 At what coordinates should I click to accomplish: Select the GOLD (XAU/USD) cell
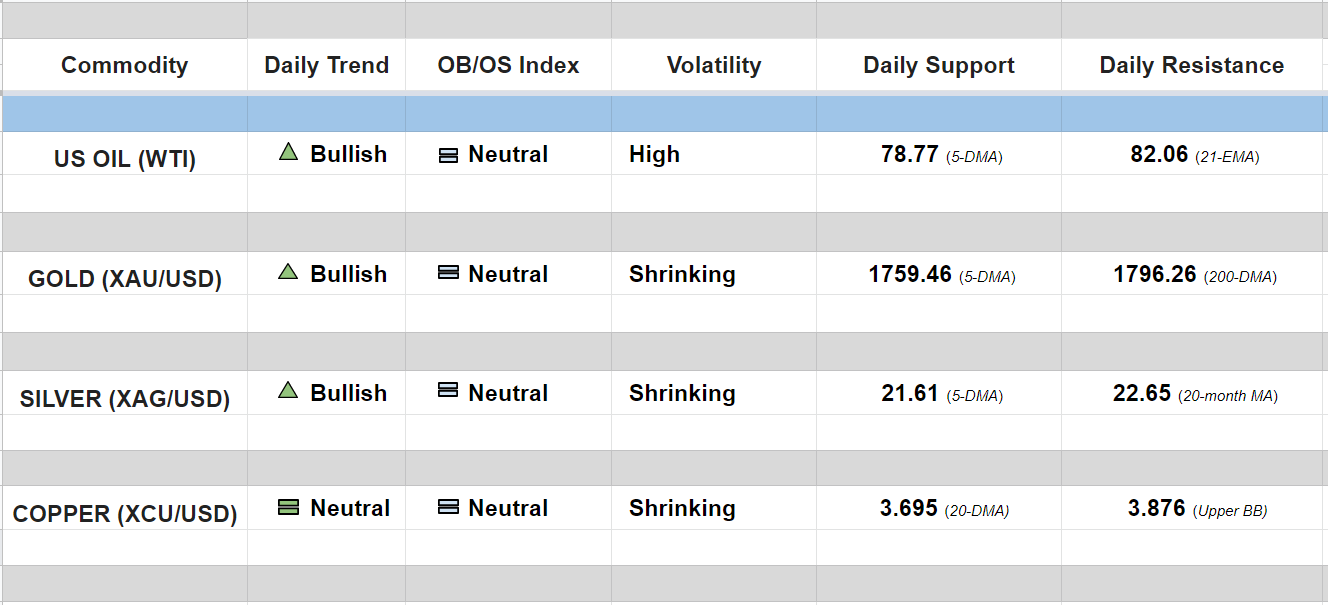click(x=124, y=279)
